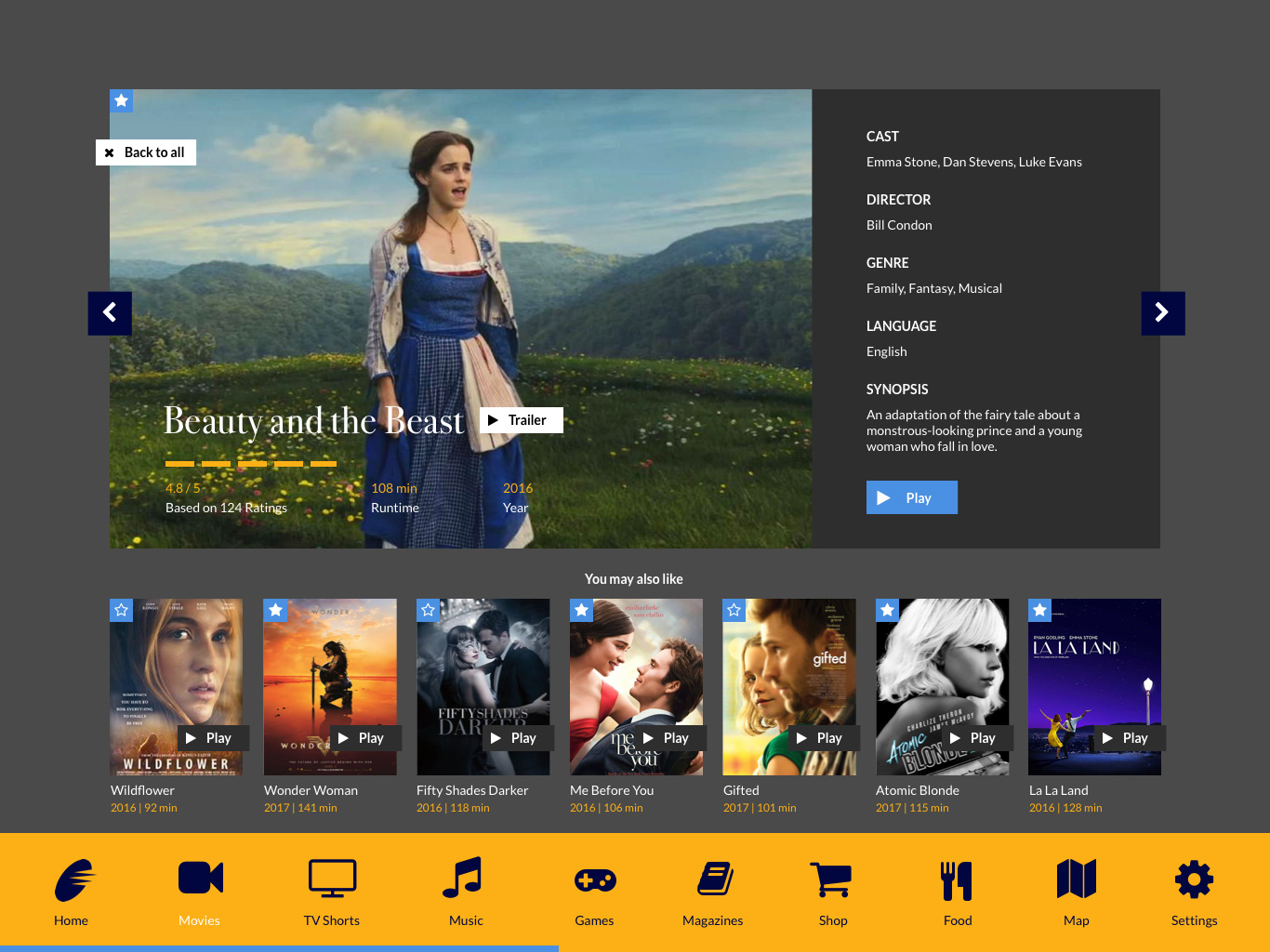The height and width of the screenshot is (952, 1270).
Task: Select the Wonder Woman title text
Action: click(x=311, y=790)
